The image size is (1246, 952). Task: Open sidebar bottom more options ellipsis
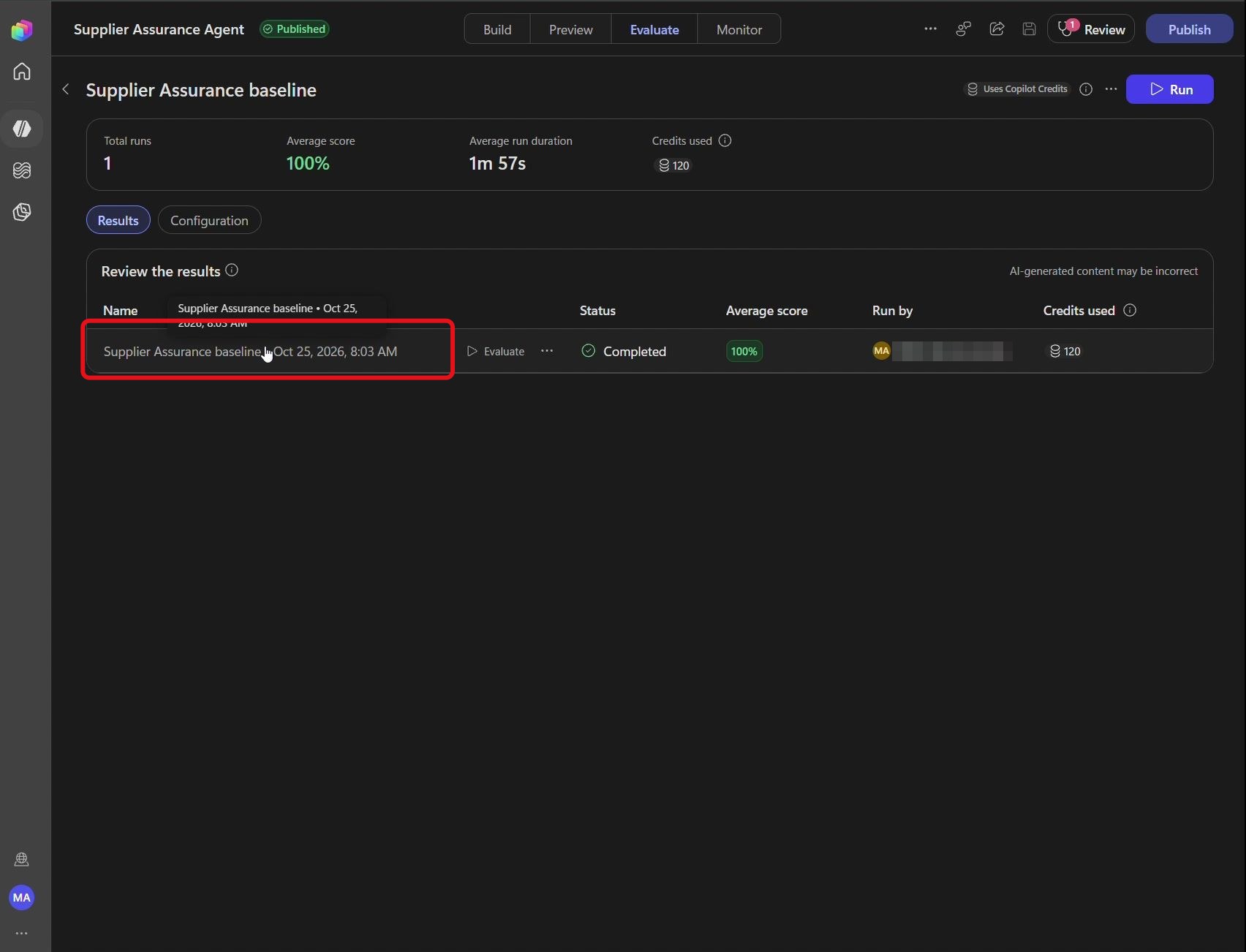[x=22, y=933]
